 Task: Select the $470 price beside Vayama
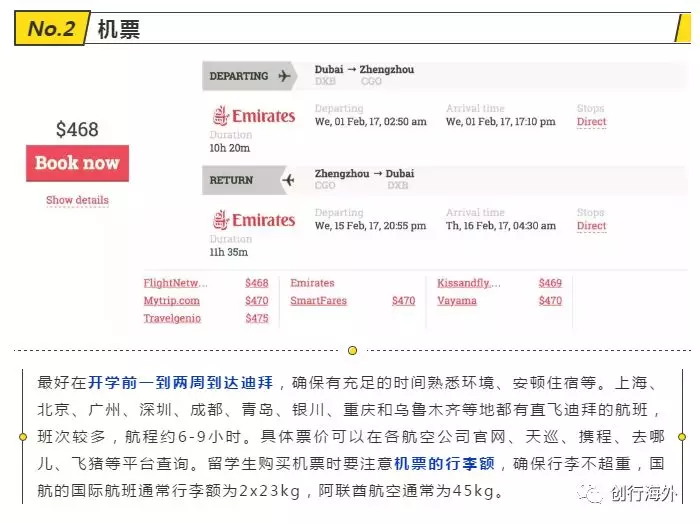pyautogui.click(x=550, y=301)
